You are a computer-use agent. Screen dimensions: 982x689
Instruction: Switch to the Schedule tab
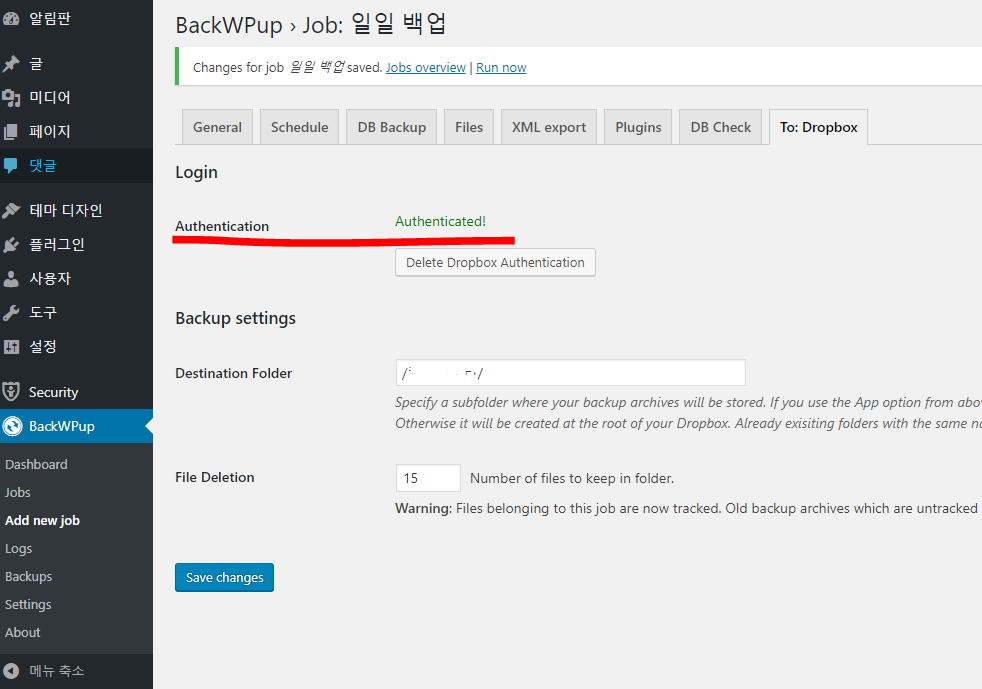pyautogui.click(x=299, y=127)
